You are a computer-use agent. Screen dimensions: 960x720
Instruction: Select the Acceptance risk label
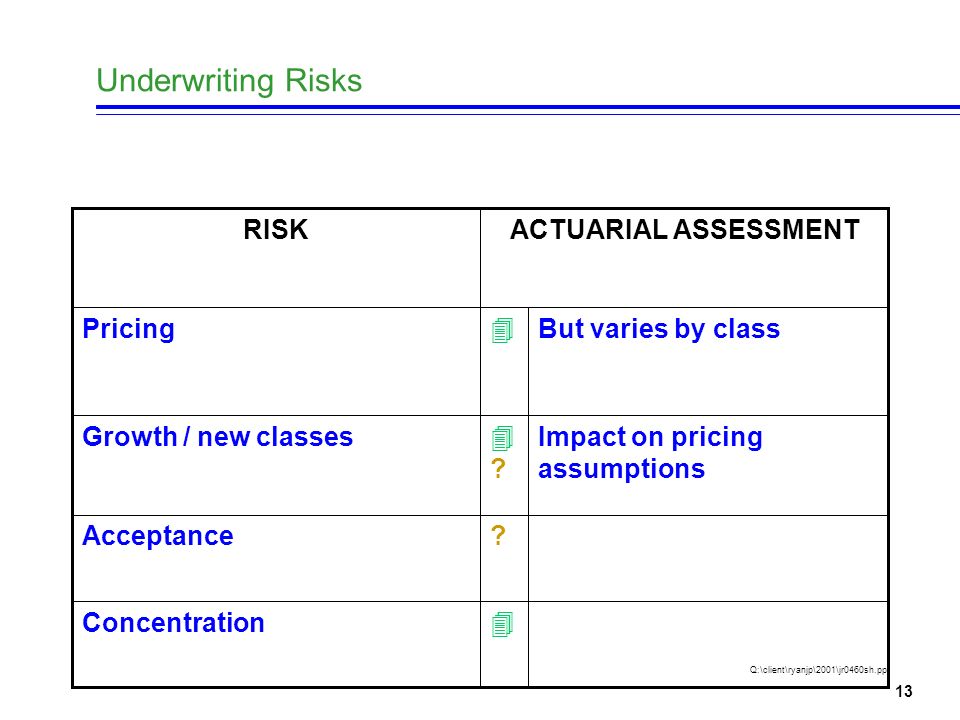click(158, 536)
